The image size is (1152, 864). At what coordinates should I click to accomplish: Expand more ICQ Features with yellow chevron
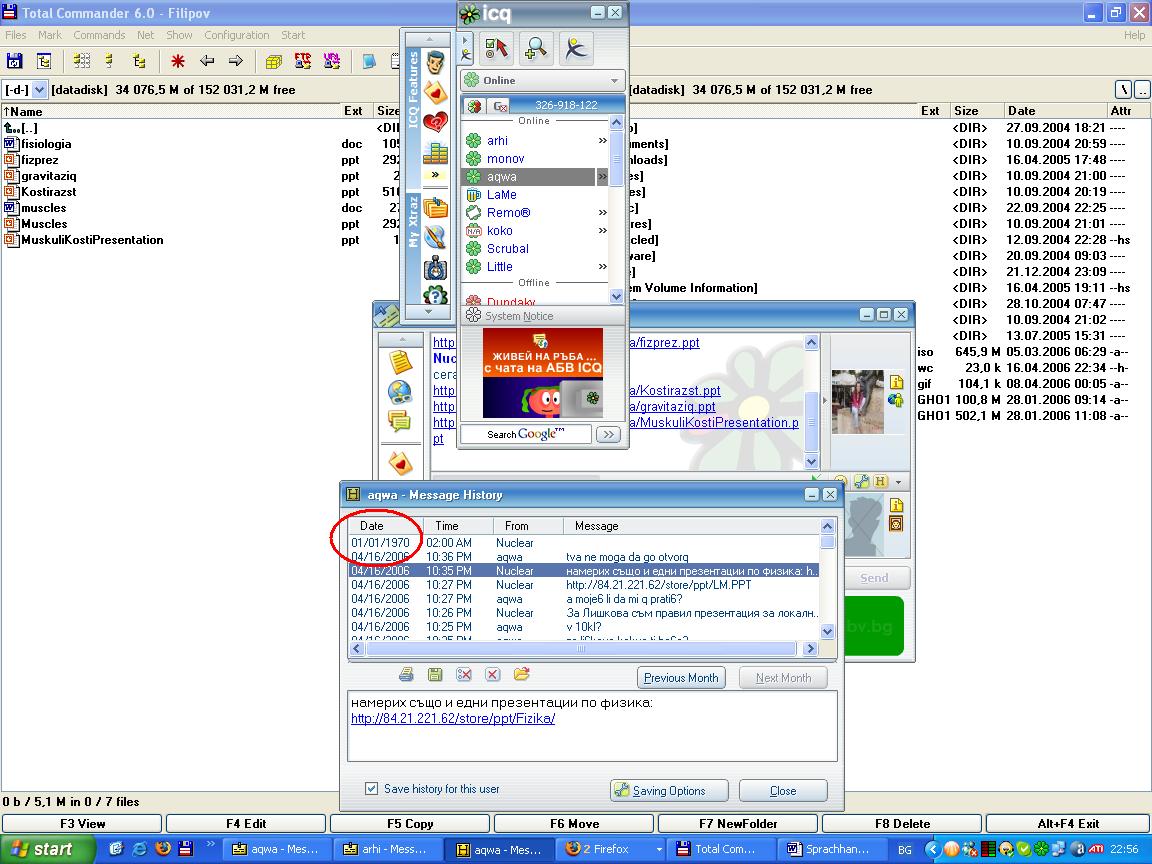point(435,175)
